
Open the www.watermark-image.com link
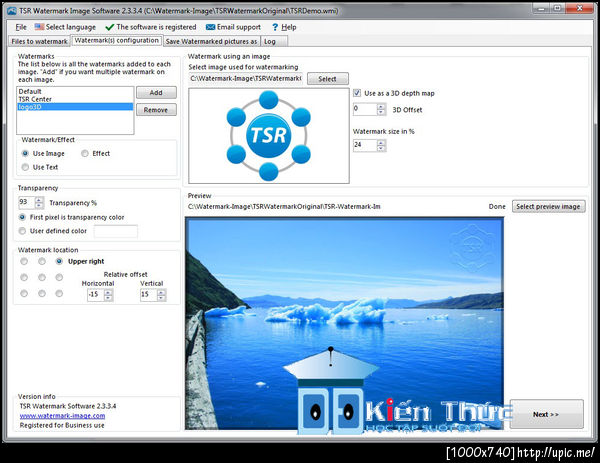point(62,416)
